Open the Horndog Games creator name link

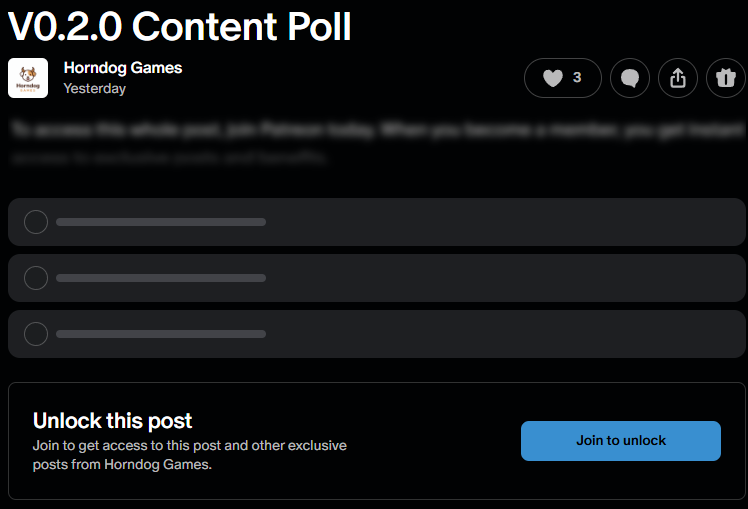(122, 68)
